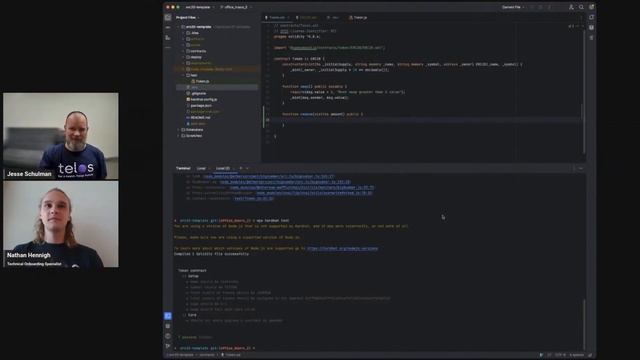Viewport: 640px width, 360px height.
Task: Select the highlighted .env file in tree
Action: click(x=217, y=87)
